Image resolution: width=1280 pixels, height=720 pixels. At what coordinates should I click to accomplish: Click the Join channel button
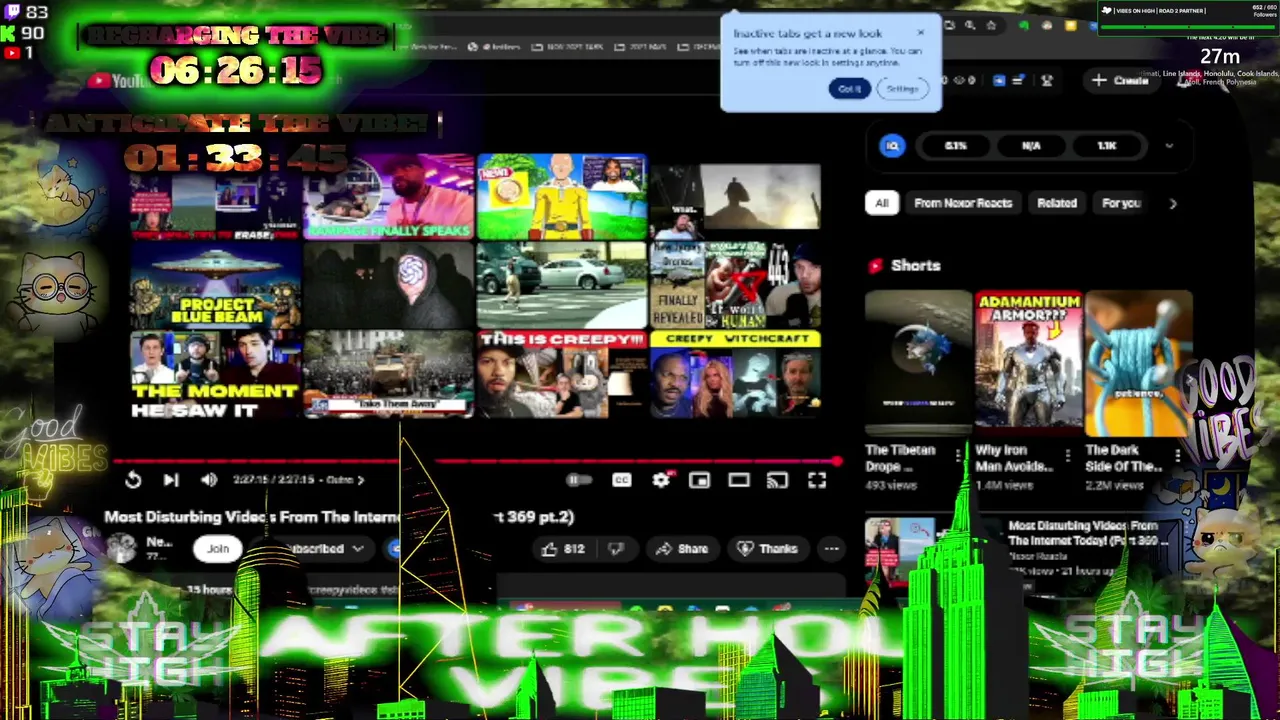218,548
